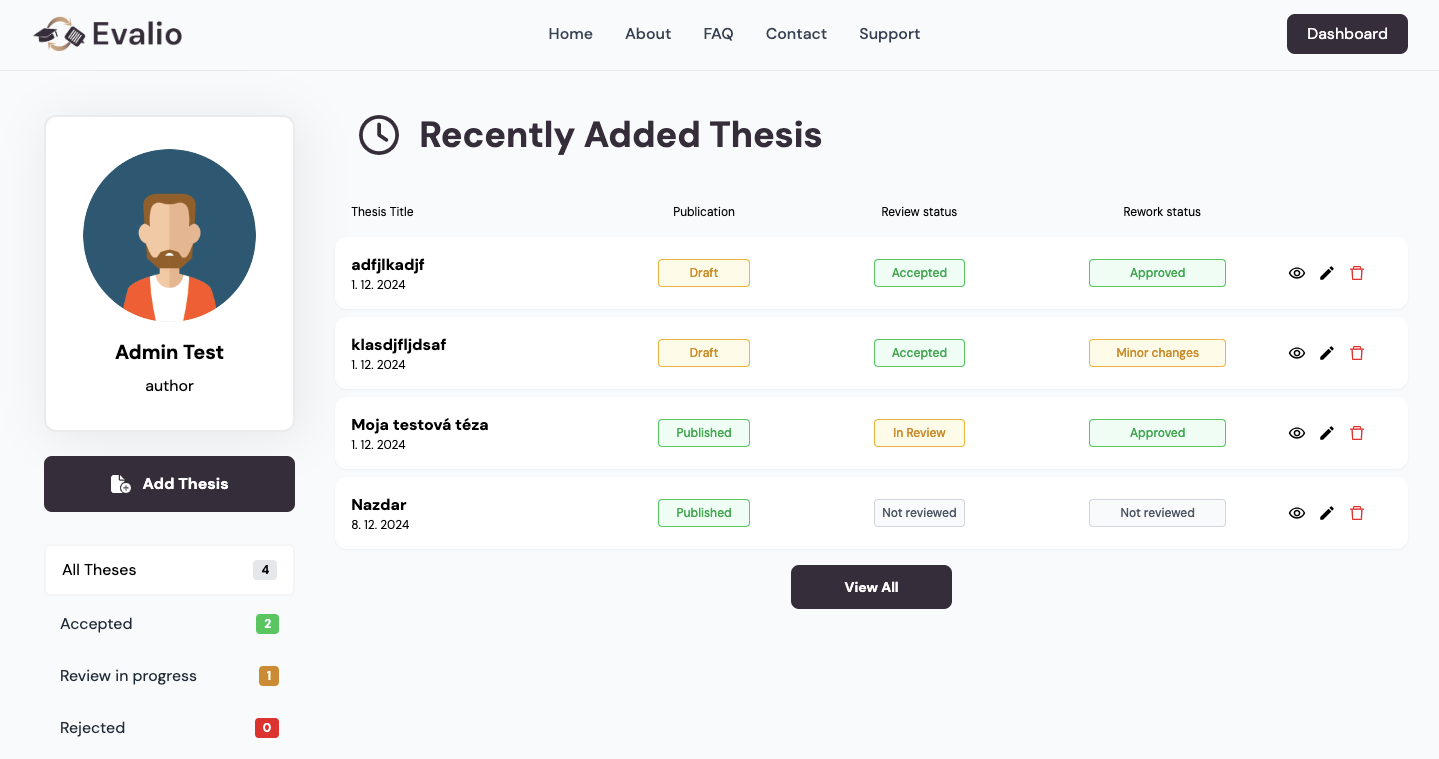The image size is (1439, 759).
Task: Delete the Moja testová téza thesis
Action: click(1357, 433)
